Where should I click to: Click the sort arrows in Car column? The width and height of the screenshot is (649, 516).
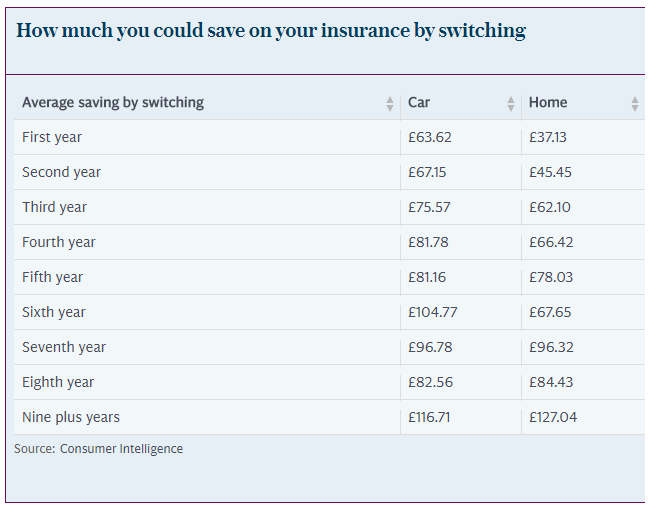coord(511,103)
